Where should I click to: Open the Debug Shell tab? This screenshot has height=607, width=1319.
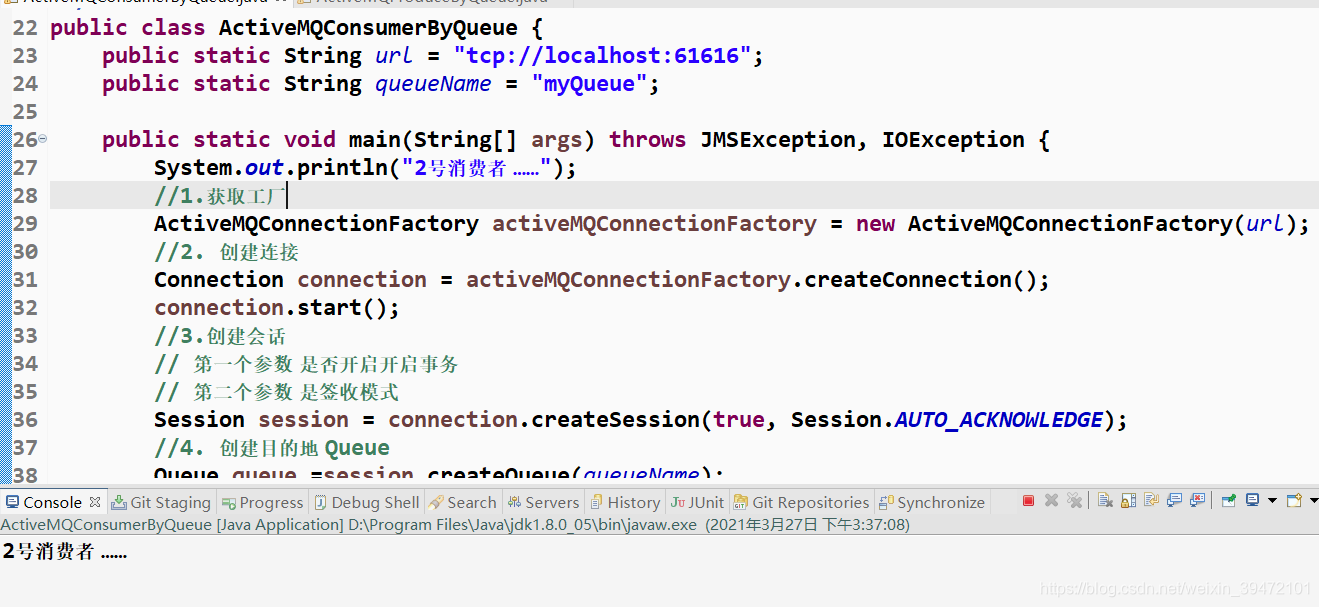pos(366,502)
